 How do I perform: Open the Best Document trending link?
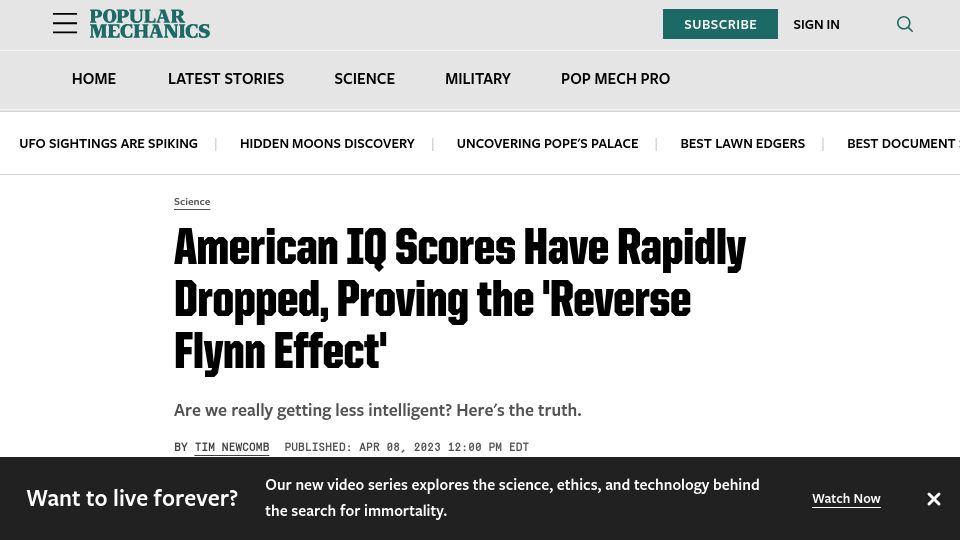(903, 144)
